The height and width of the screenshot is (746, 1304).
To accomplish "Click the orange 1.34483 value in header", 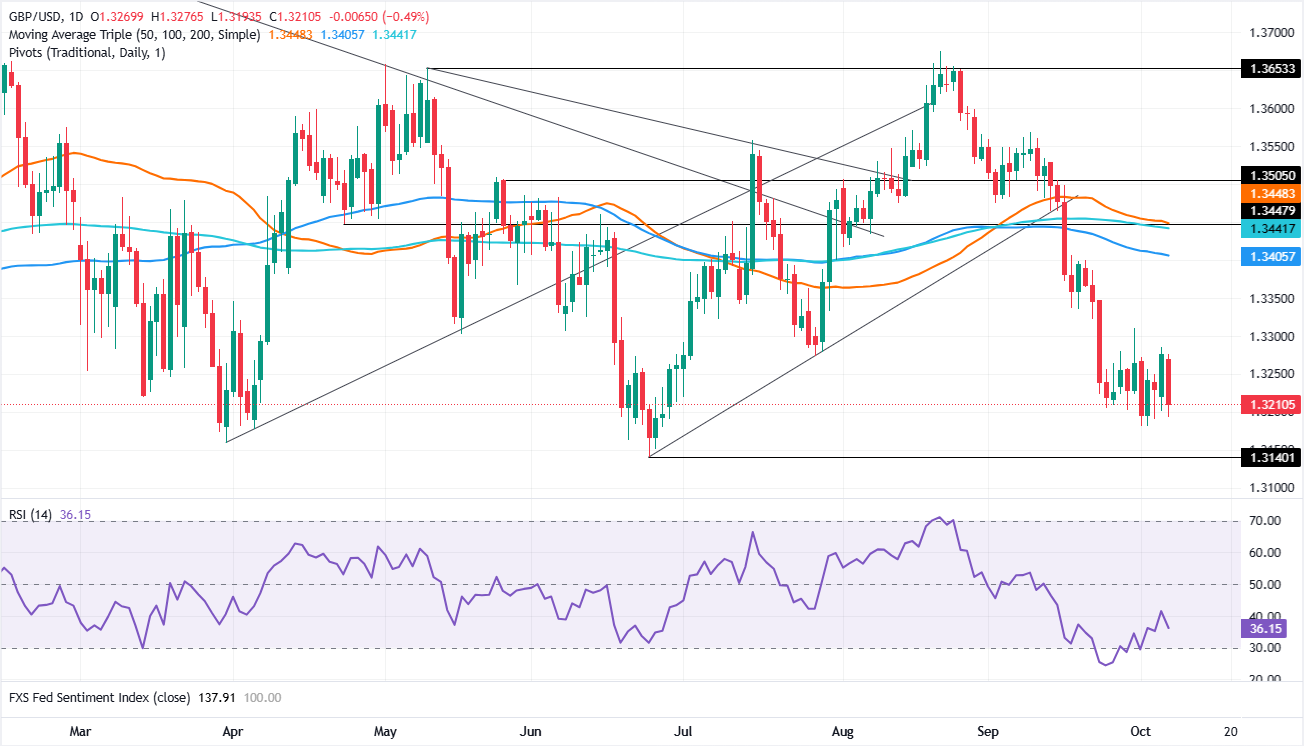I will pos(290,34).
